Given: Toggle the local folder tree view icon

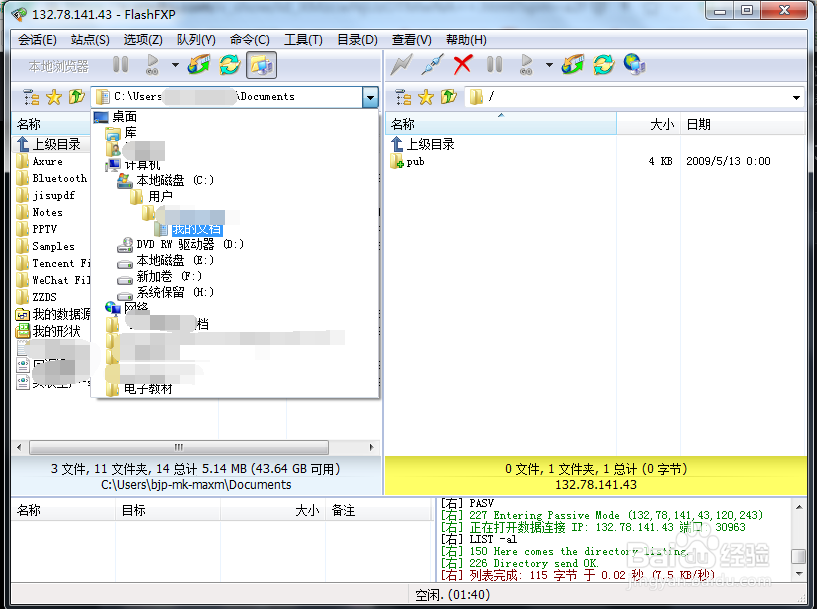Looking at the screenshot, I should coord(28,96).
